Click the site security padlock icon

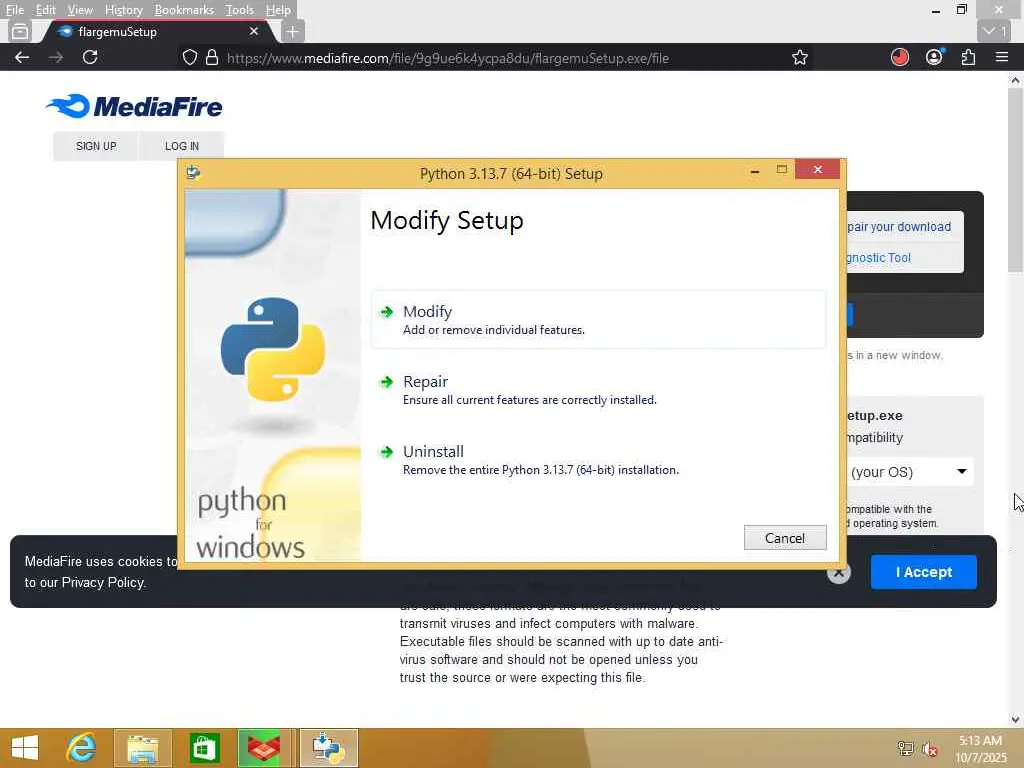pyautogui.click(x=212, y=57)
